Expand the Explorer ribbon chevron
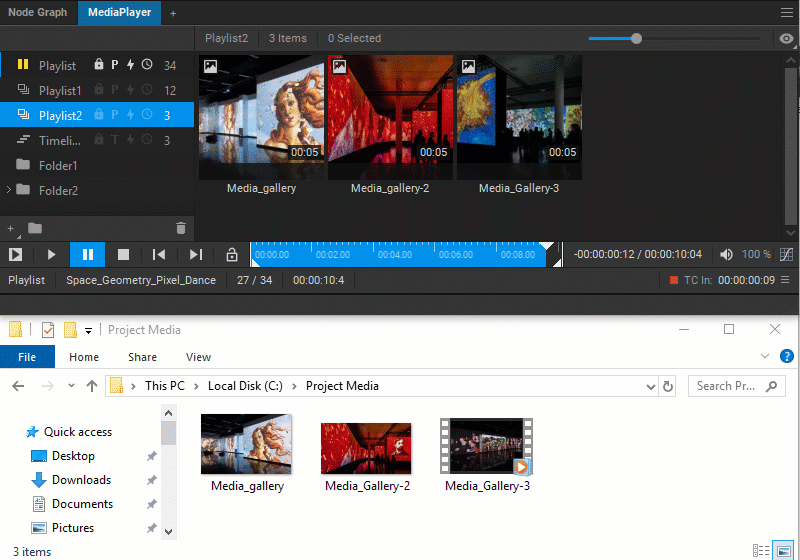The height and width of the screenshot is (560, 800). 764,356
